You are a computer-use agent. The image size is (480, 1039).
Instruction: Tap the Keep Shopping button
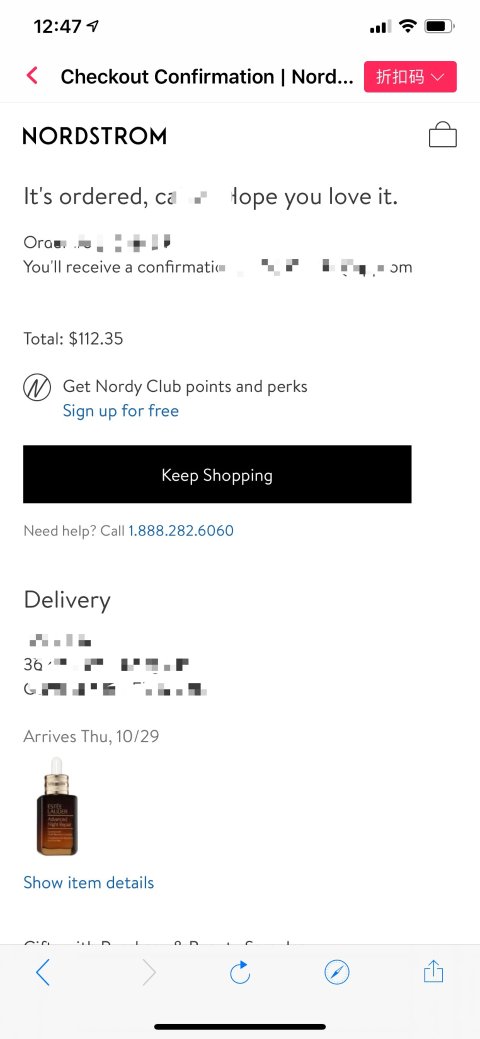[x=217, y=474]
